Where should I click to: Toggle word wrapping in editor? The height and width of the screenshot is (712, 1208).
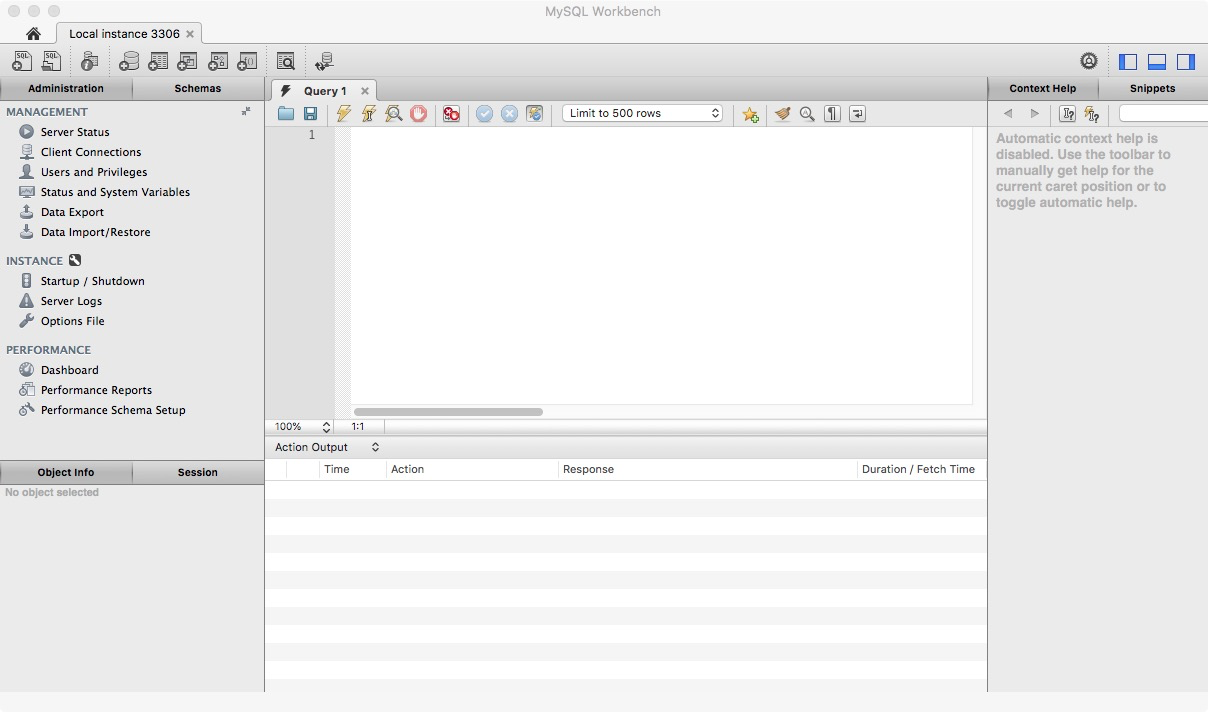pyautogui.click(x=857, y=114)
